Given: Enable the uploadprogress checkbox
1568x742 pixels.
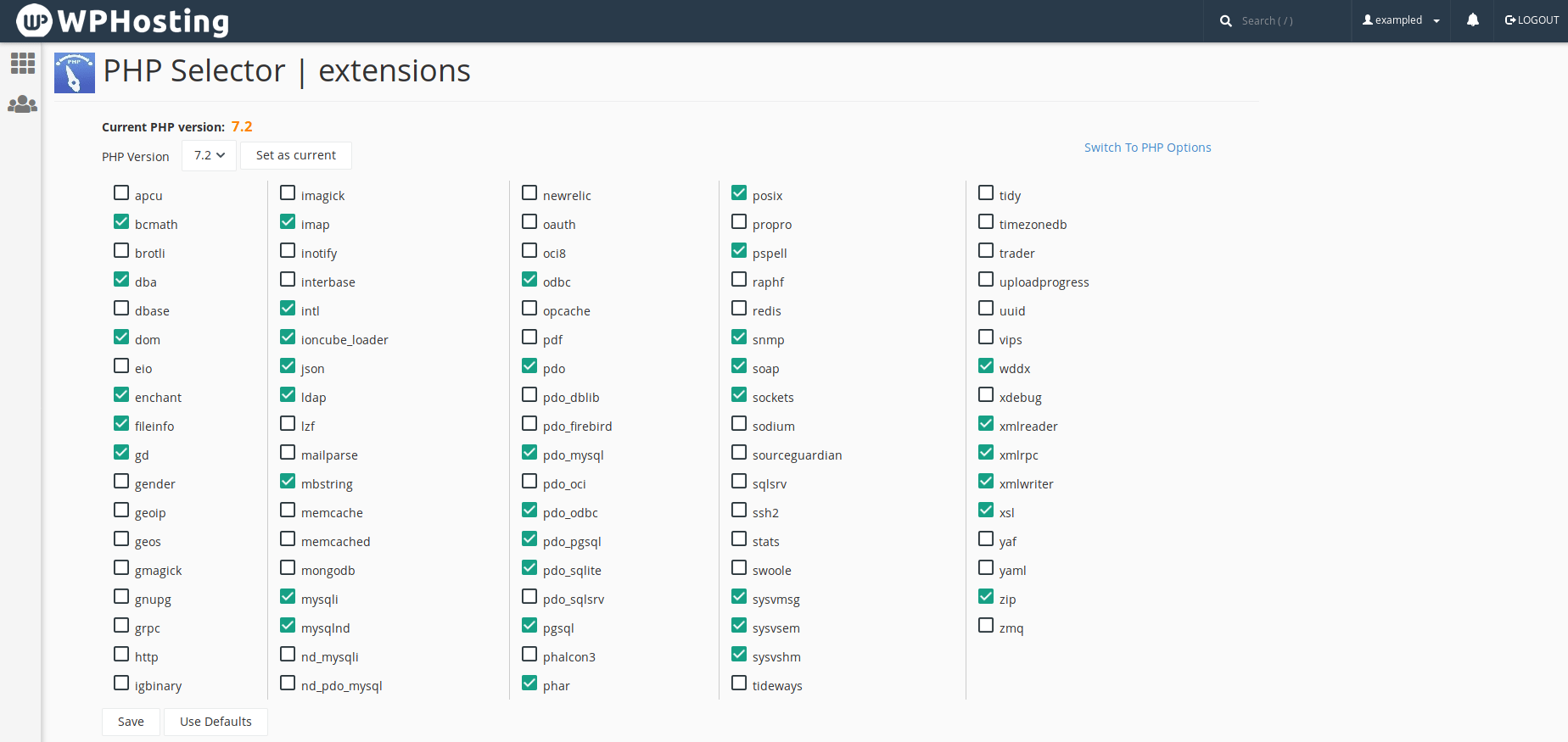Looking at the screenshot, I should [x=986, y=280].
